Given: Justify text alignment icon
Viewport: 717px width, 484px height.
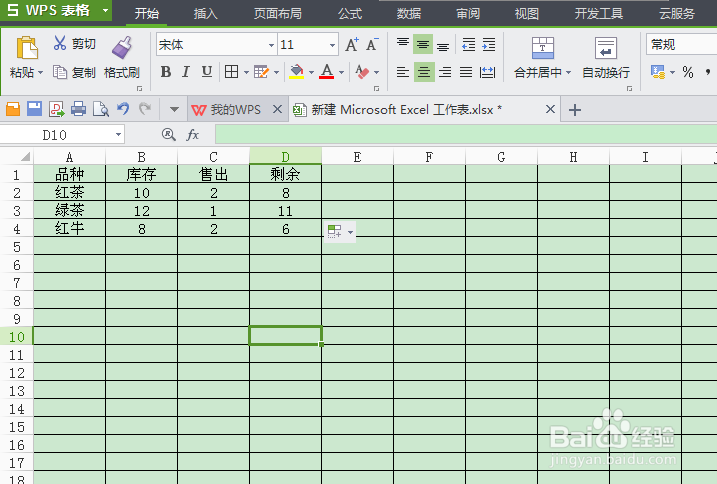Looking at the screenshot, I should 466,72.
